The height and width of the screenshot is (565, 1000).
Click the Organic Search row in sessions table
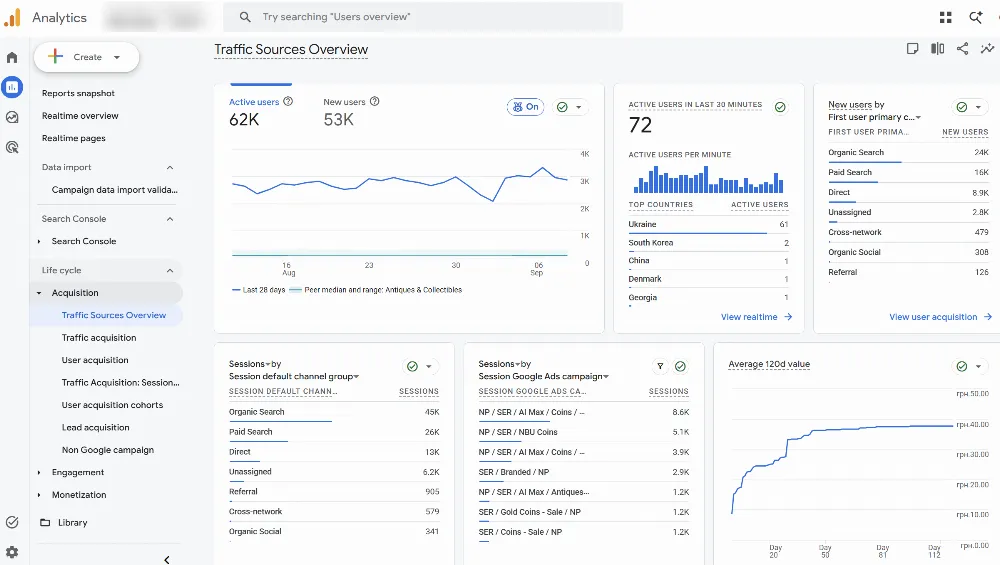coord(334,412)
